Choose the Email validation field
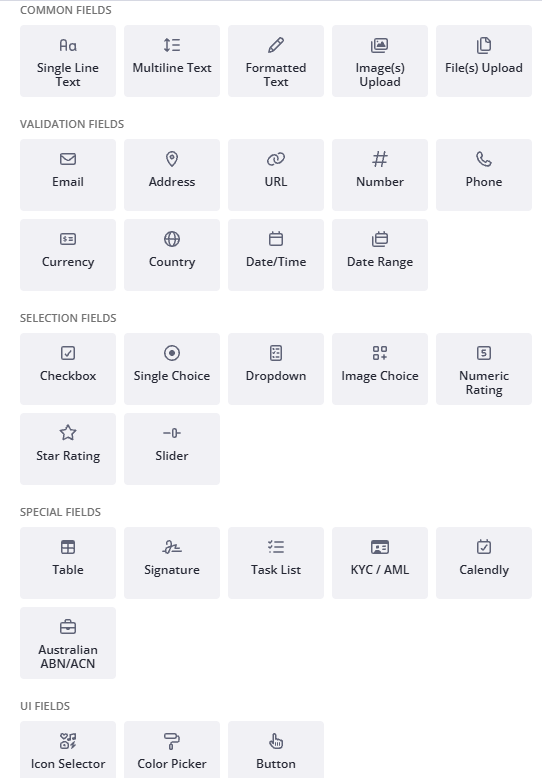Screen dimensions: 542x780 coord(68,175)
